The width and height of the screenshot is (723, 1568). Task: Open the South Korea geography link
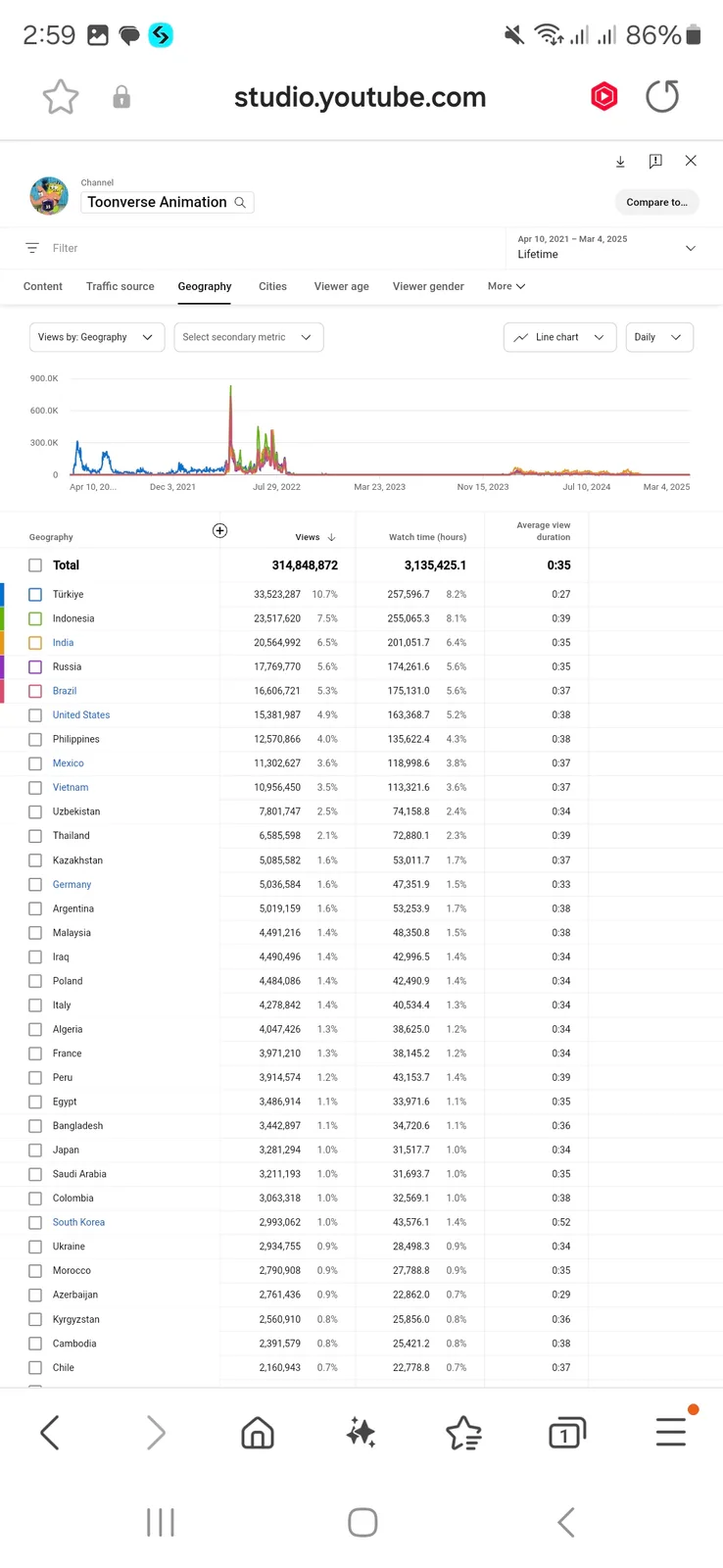pos(78,1222)
